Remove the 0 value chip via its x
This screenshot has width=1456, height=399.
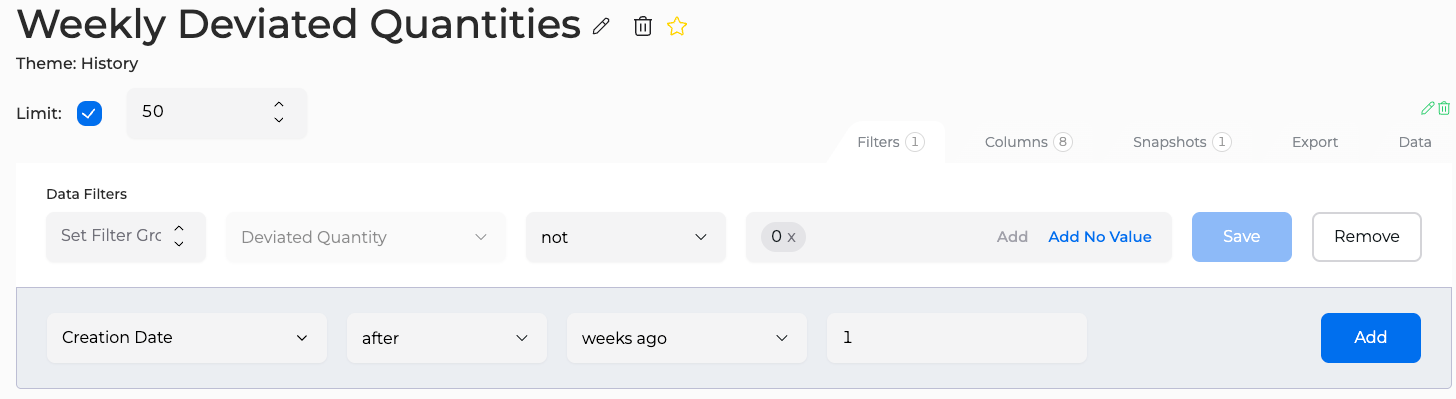pos(791,237)
